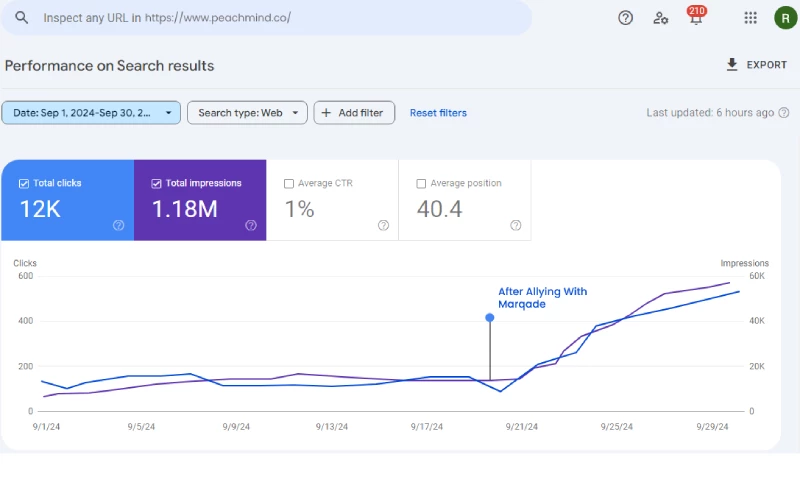
Task: Click the Reset filters link
Action: (x=438, y=113)
